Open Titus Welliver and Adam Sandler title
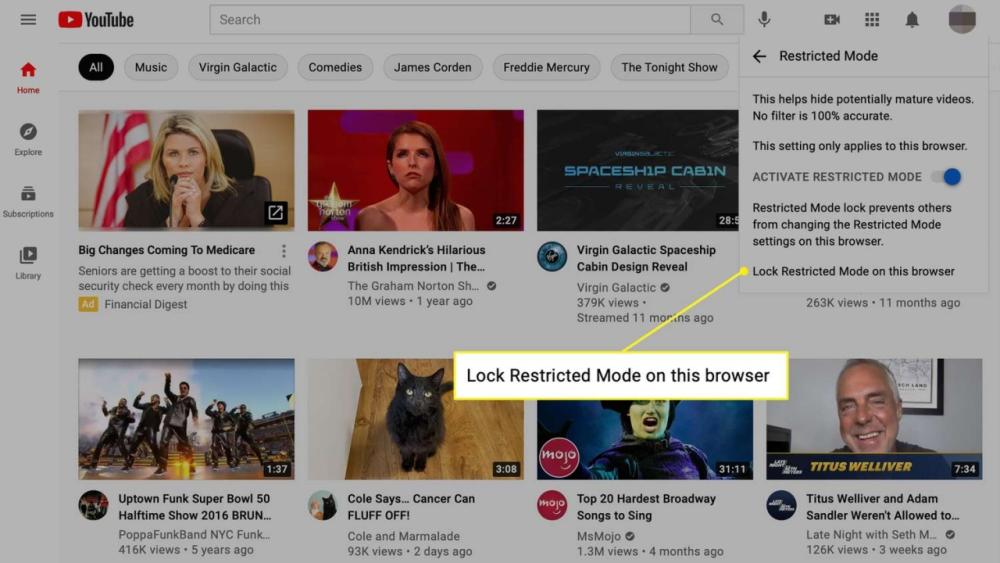 tap(883, 507)
